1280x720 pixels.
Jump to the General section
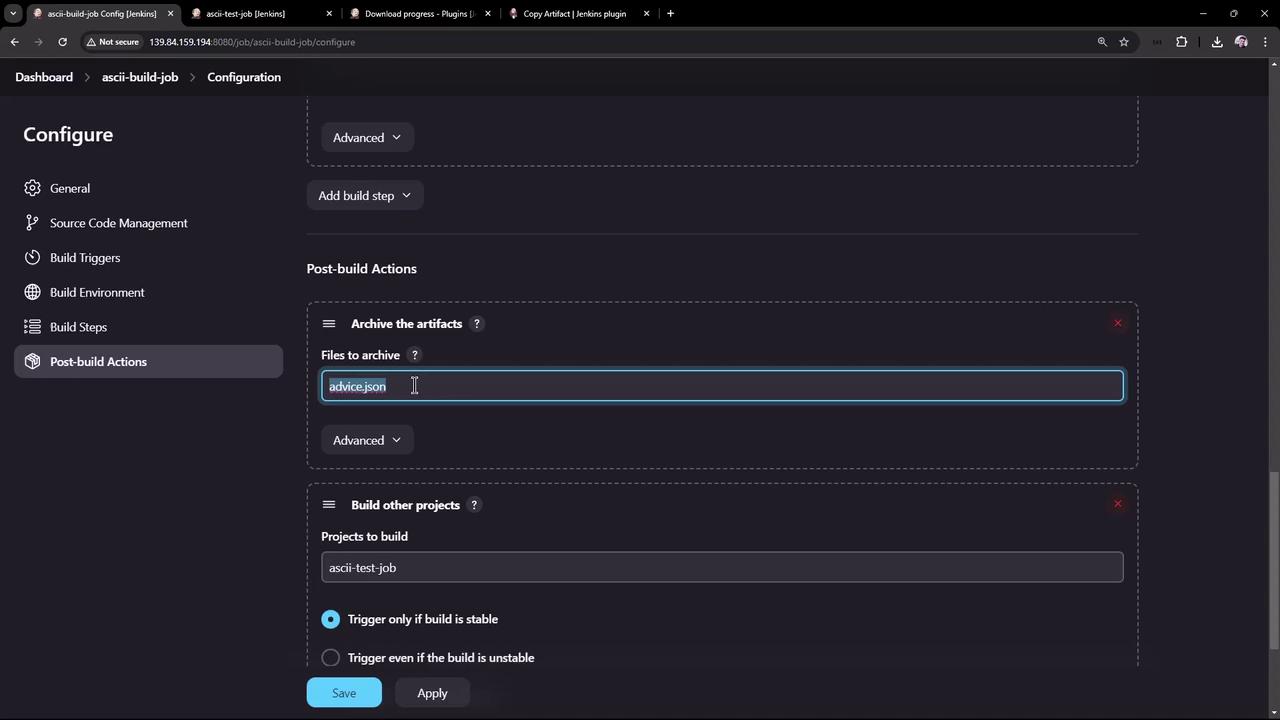(x=149, y=188)
